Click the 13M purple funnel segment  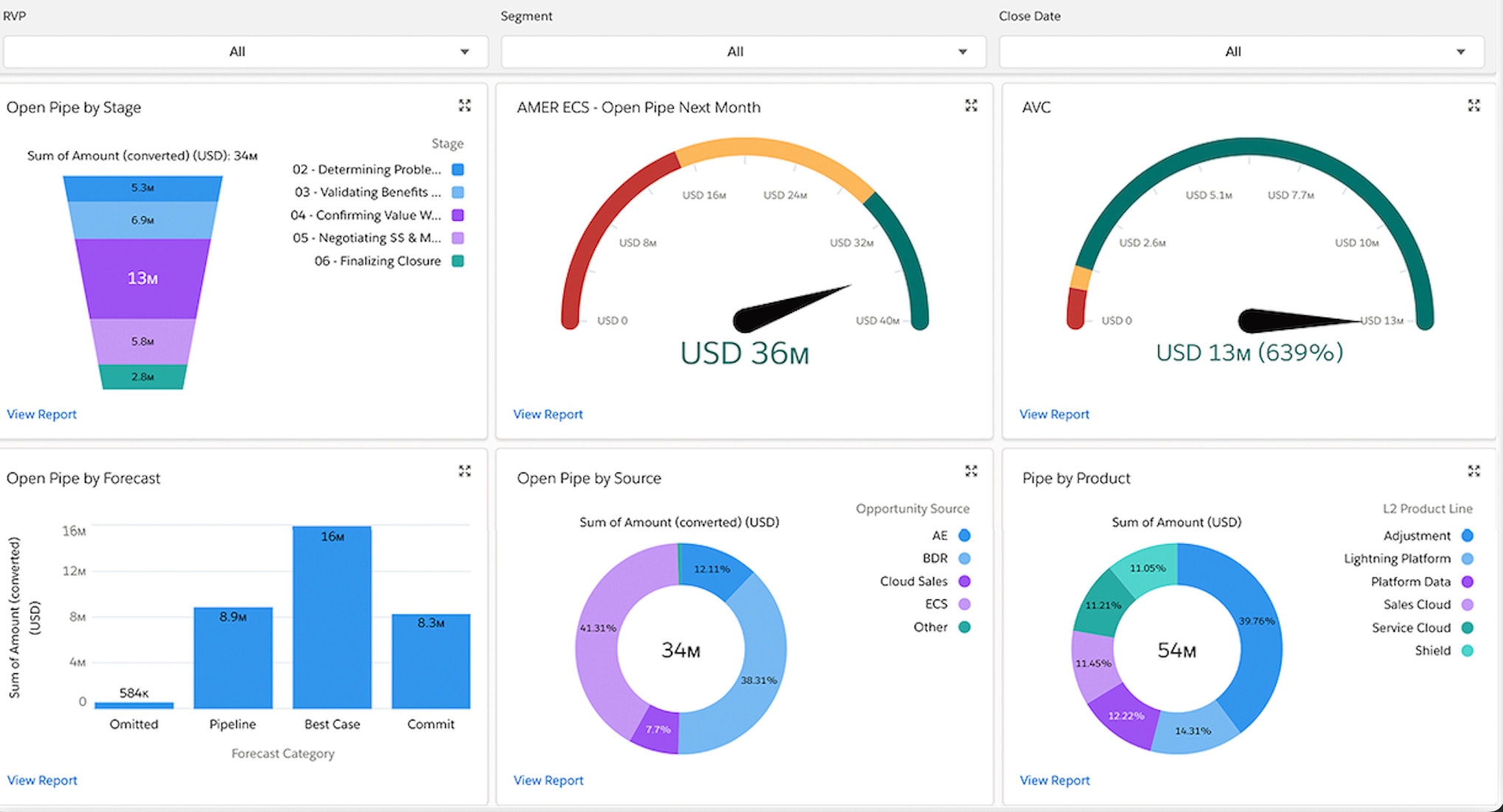coord(142,278)
